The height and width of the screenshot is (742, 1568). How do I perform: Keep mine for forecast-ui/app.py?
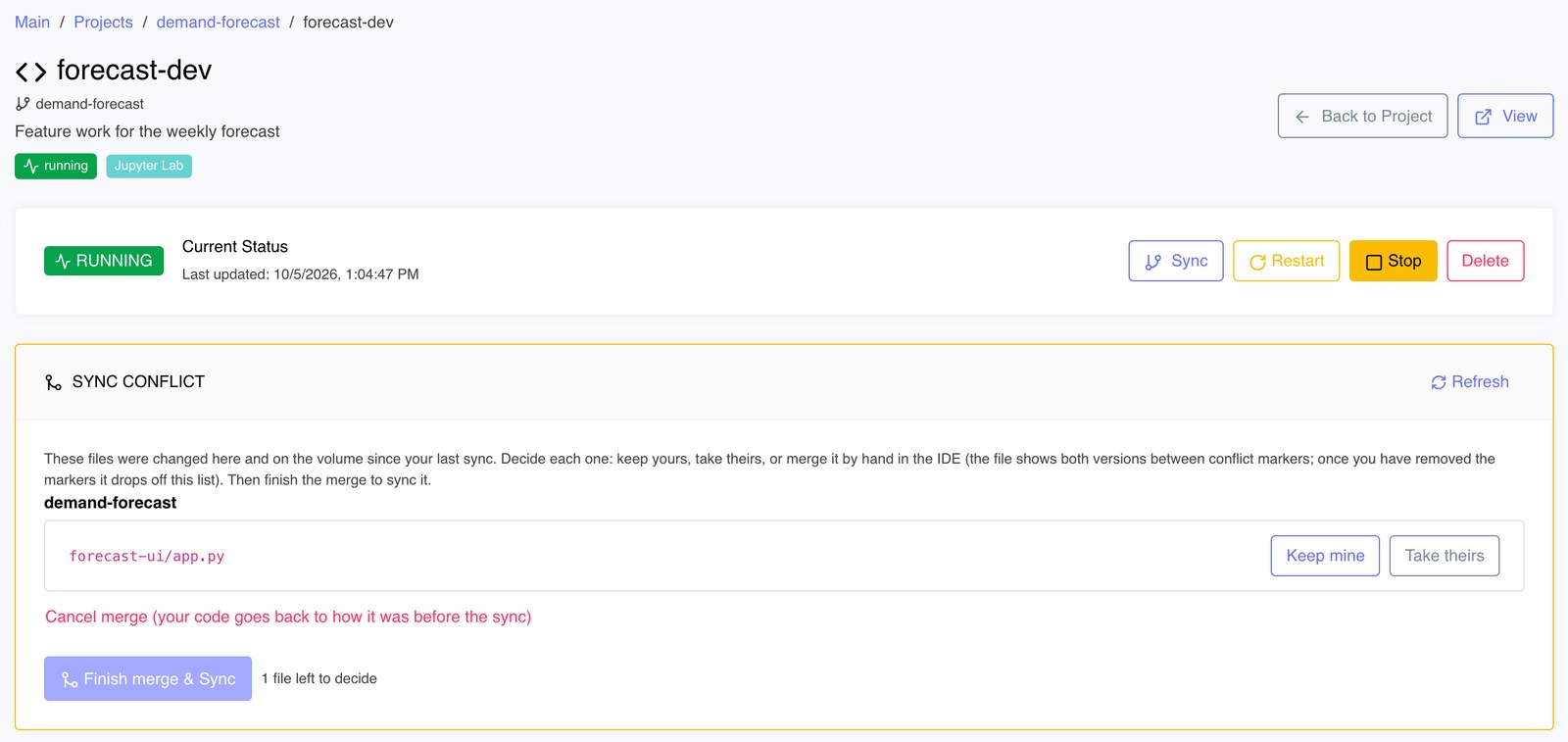point(1325,556)
